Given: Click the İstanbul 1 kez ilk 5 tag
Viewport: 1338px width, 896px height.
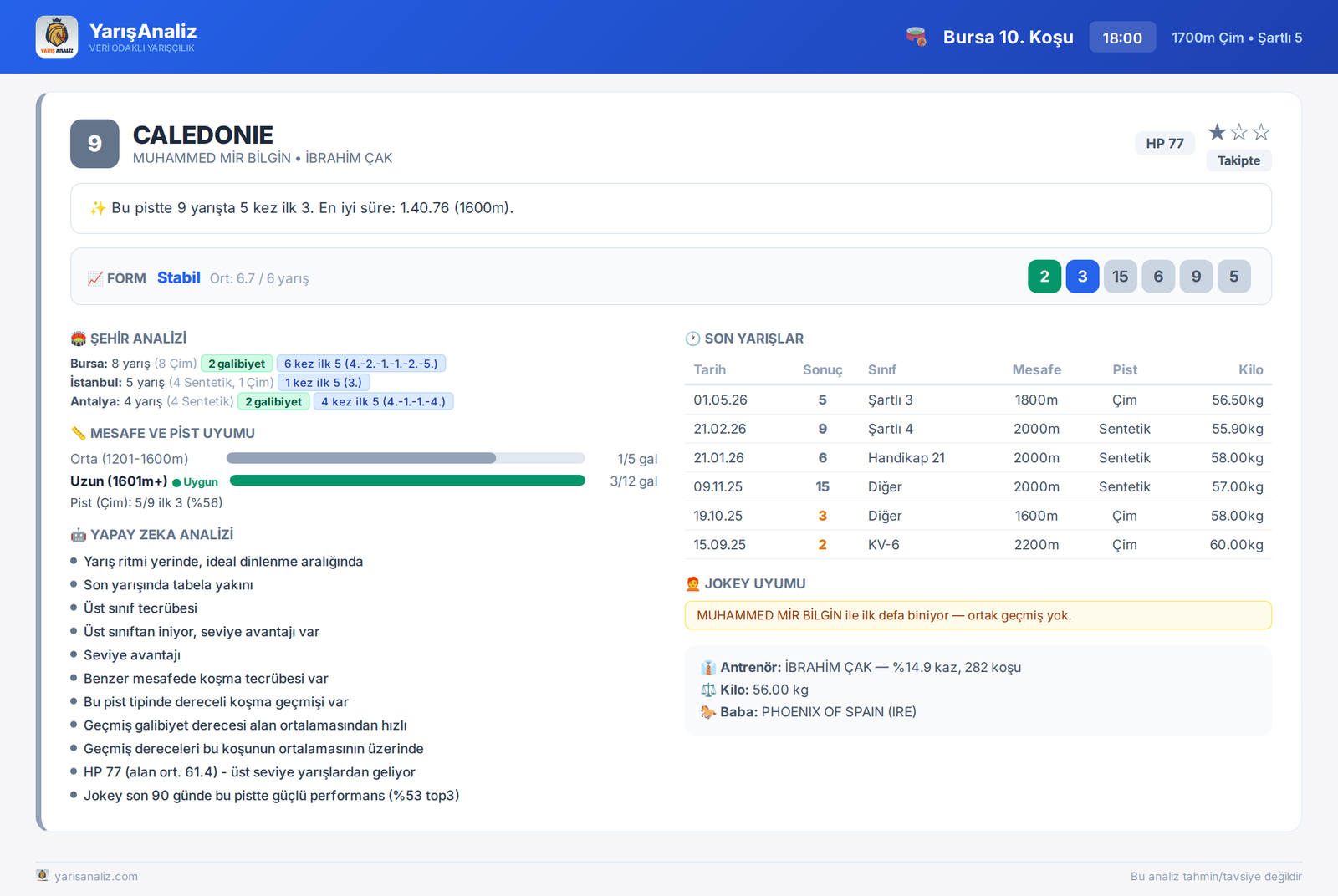Looking at the screenshot, I should (324, 383).
